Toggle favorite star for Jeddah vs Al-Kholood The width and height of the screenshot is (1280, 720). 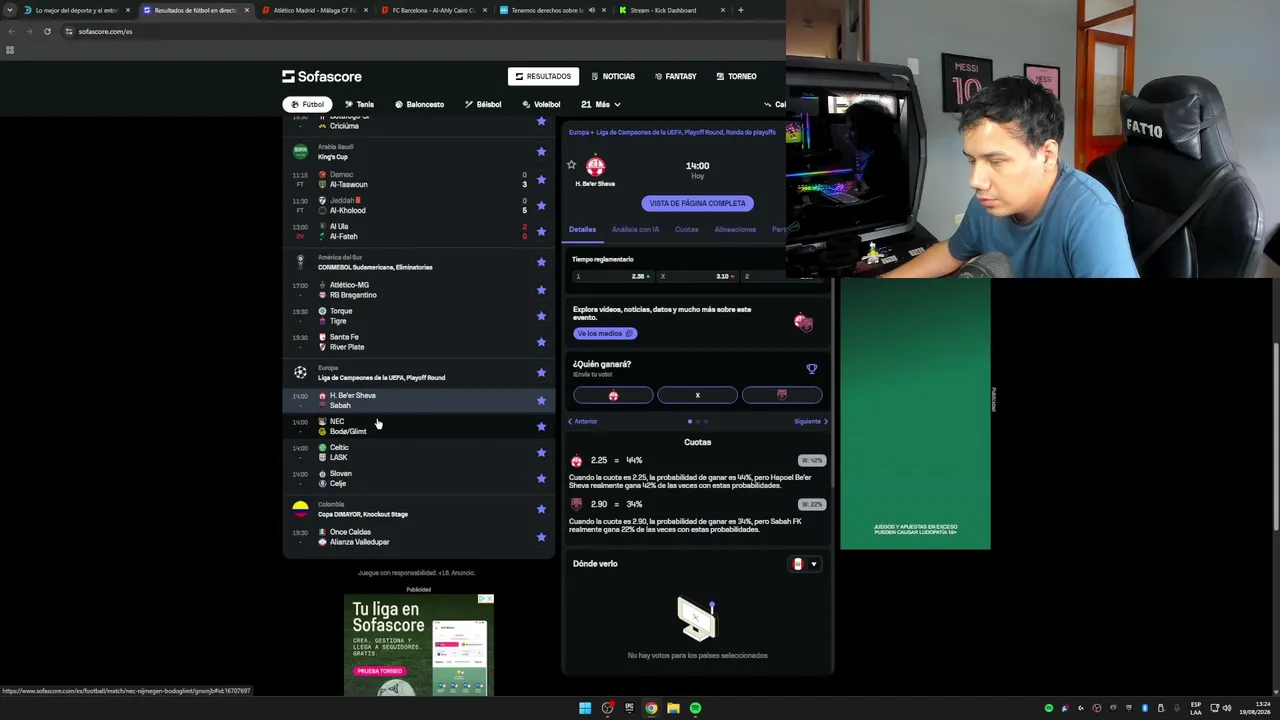(x=541, y=205)
